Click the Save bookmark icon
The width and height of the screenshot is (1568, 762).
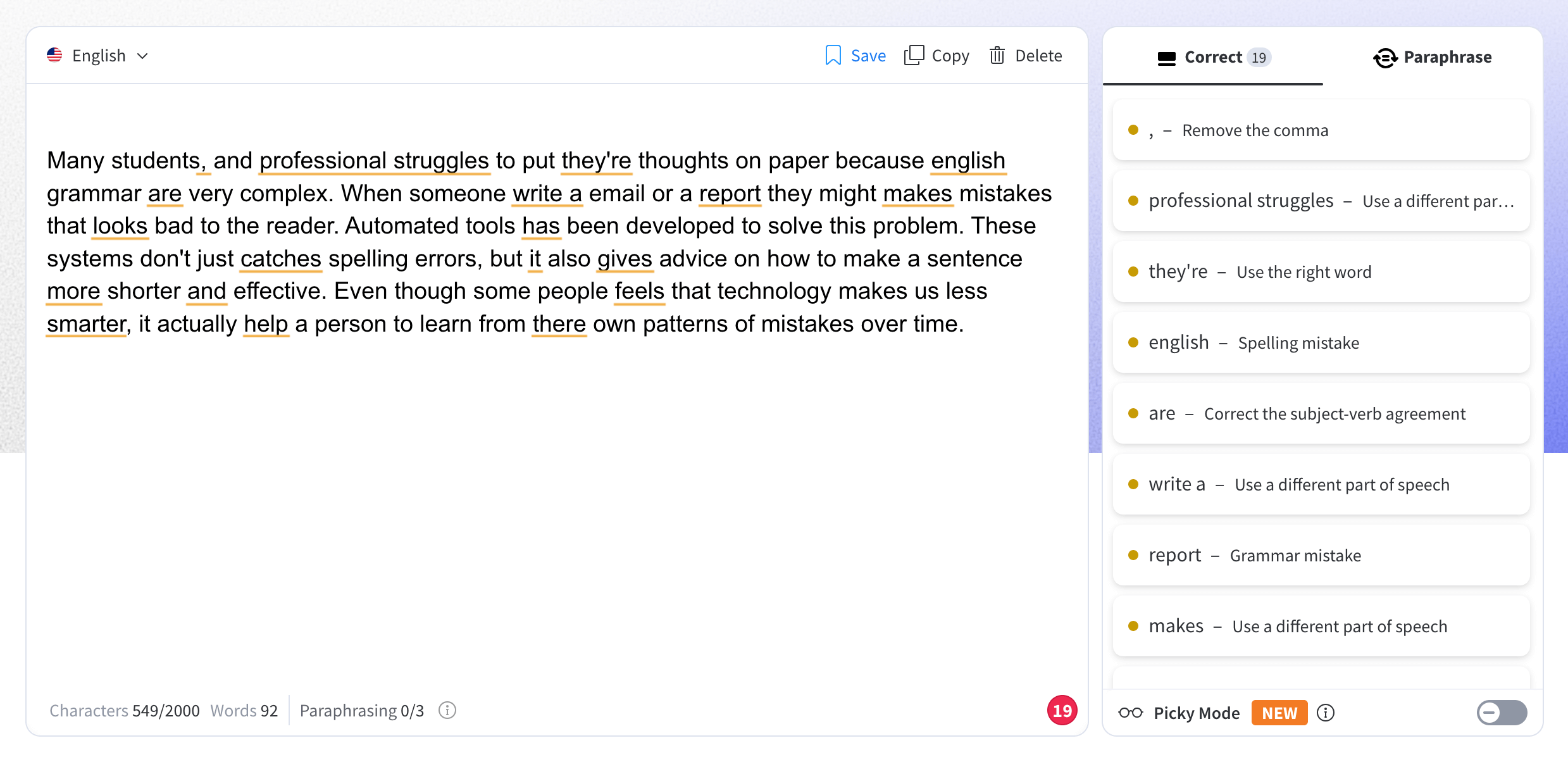click(x=833, y=56)
